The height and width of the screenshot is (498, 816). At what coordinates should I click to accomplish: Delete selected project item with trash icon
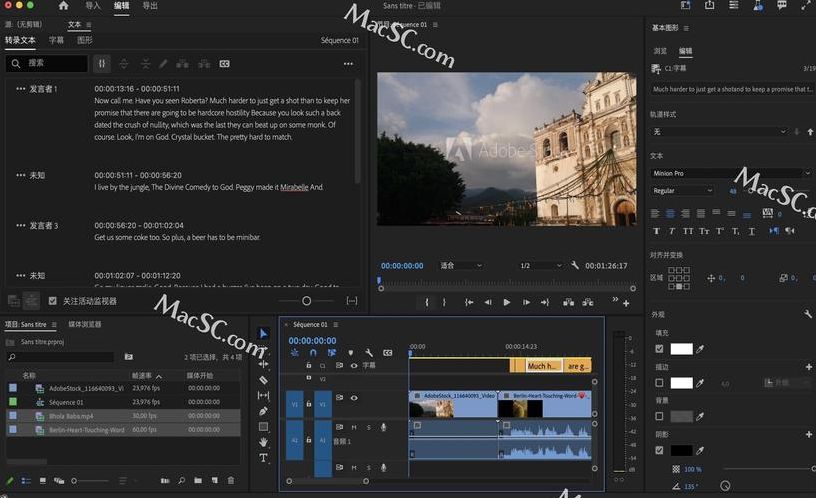coord(231,480)
